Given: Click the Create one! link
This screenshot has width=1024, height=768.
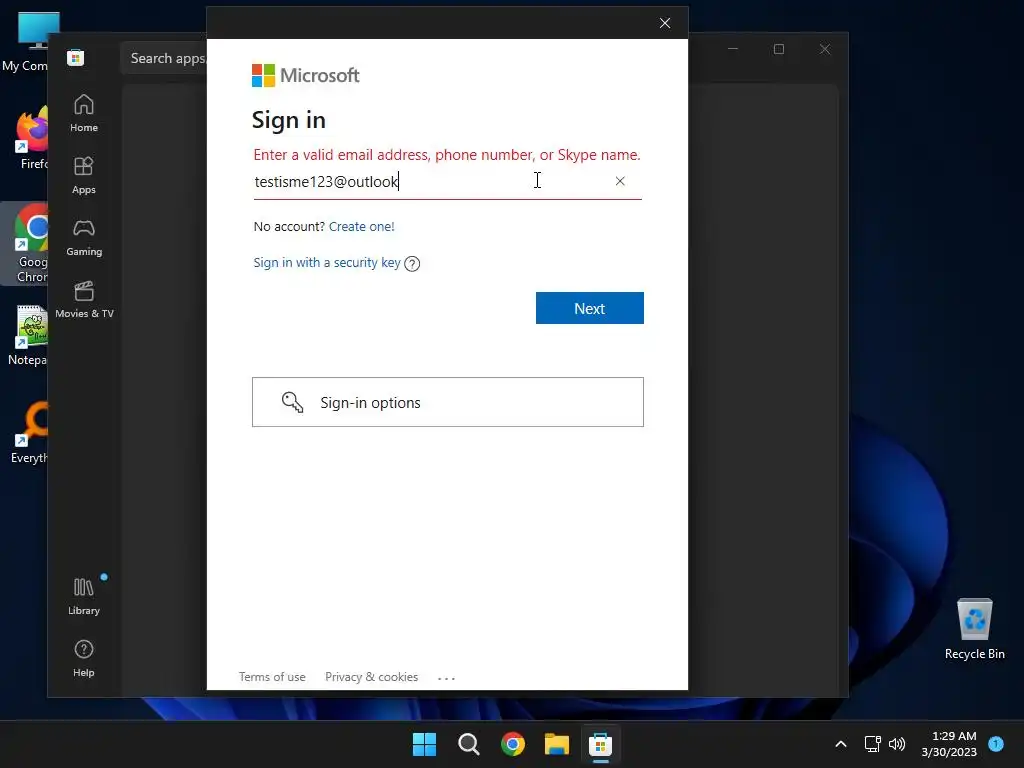Looking at the screenshot, I should (362, 227).
